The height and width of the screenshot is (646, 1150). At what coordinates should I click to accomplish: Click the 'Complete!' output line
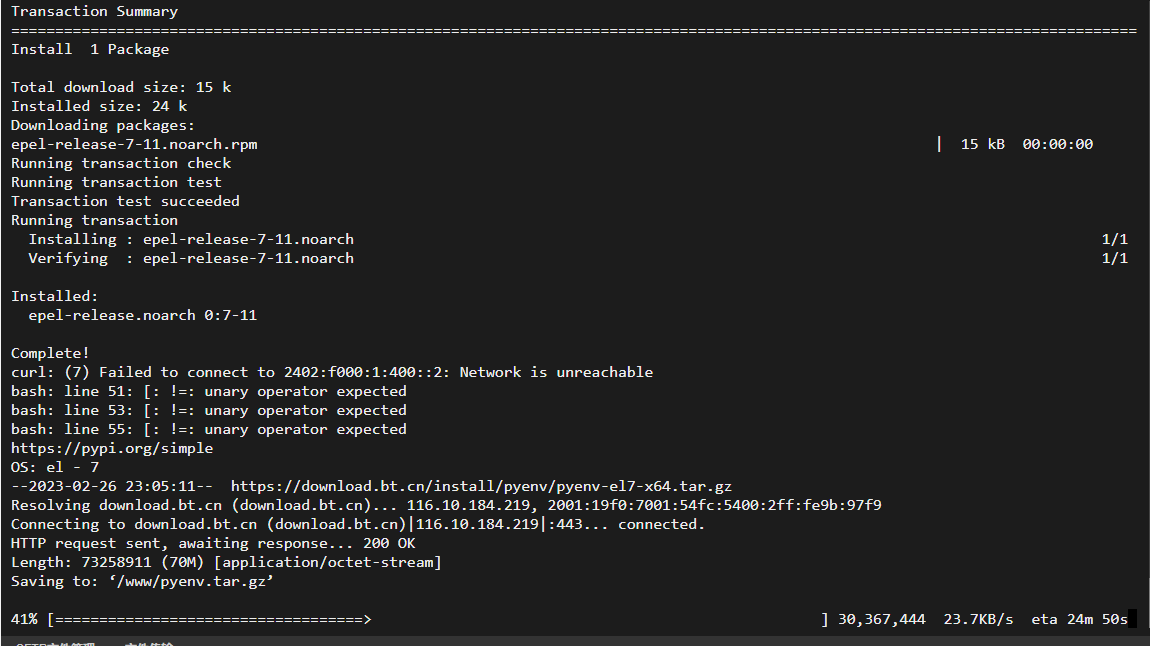click(50, 353)
